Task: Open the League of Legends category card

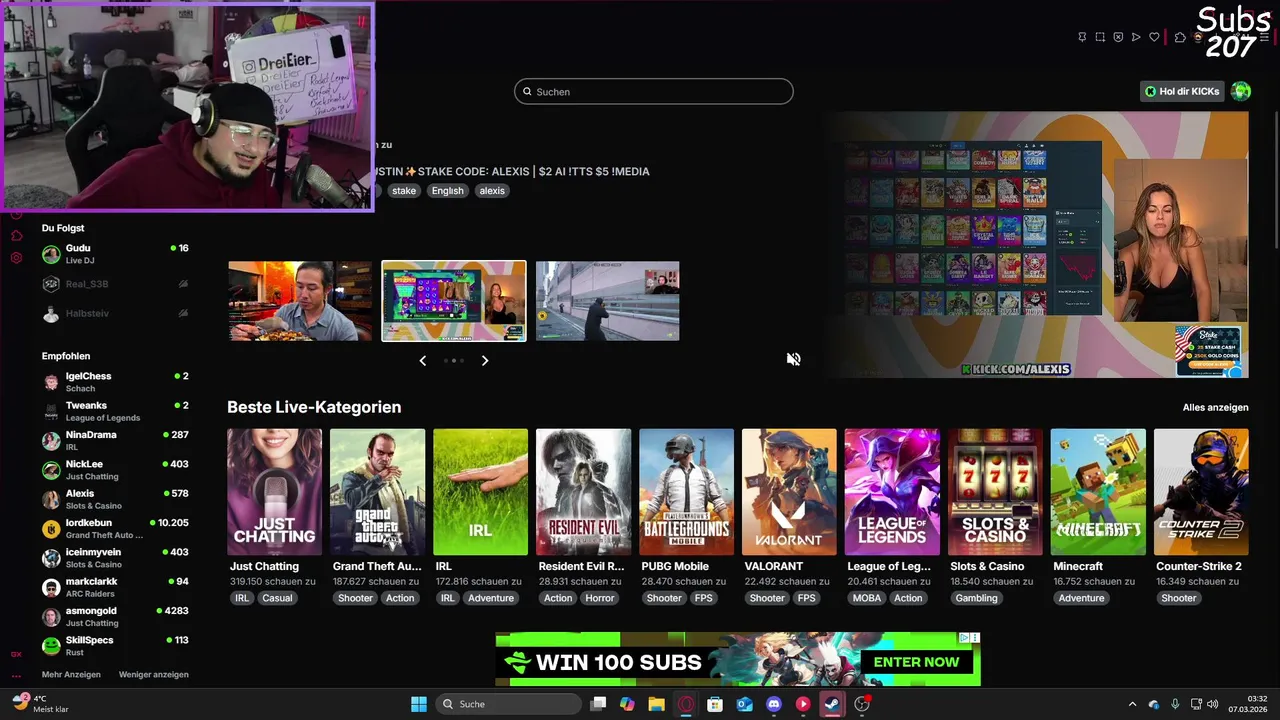Action: pyautogui.click(x=892, y=492)
